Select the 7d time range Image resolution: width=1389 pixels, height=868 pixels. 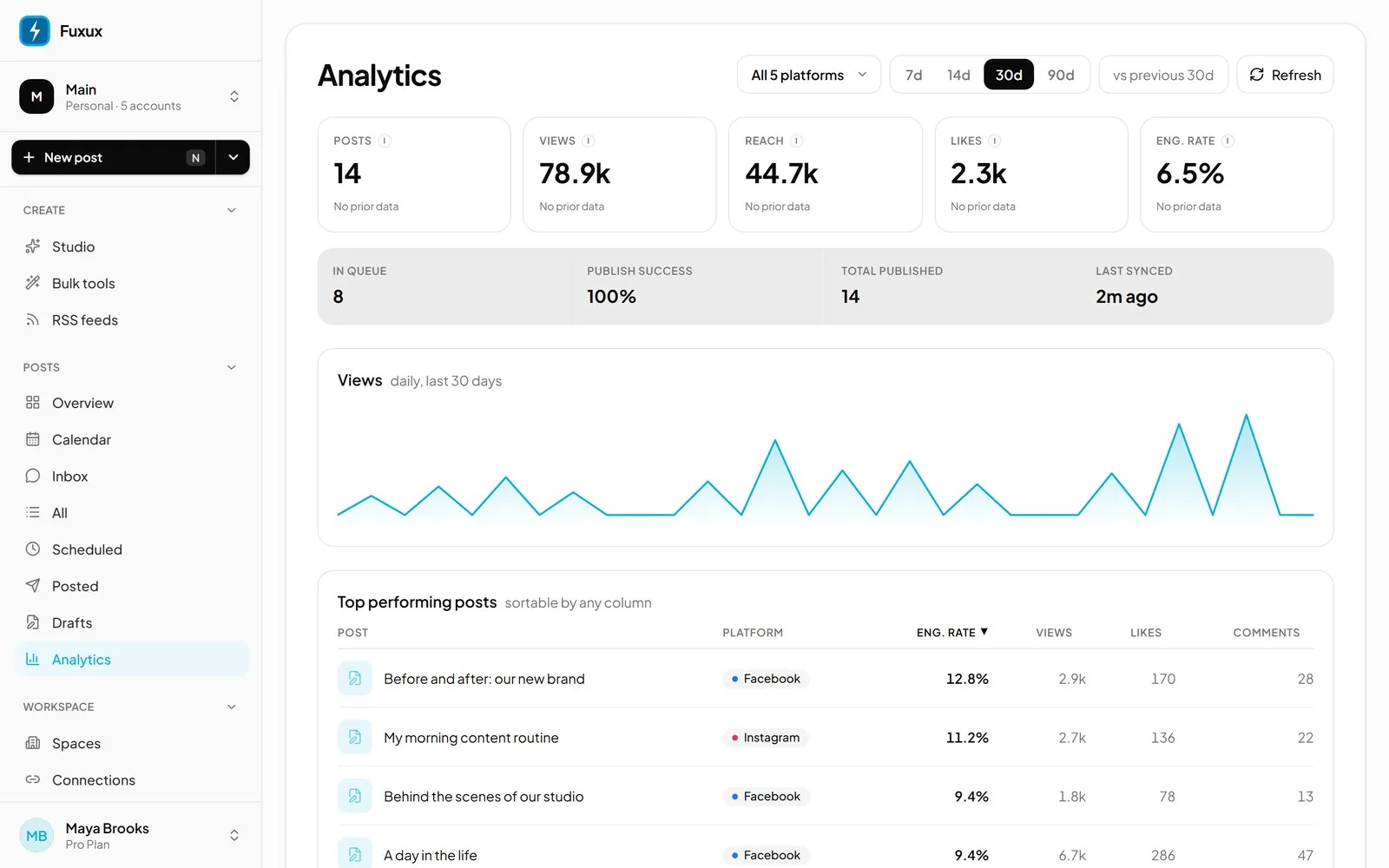tap(913, 75)
